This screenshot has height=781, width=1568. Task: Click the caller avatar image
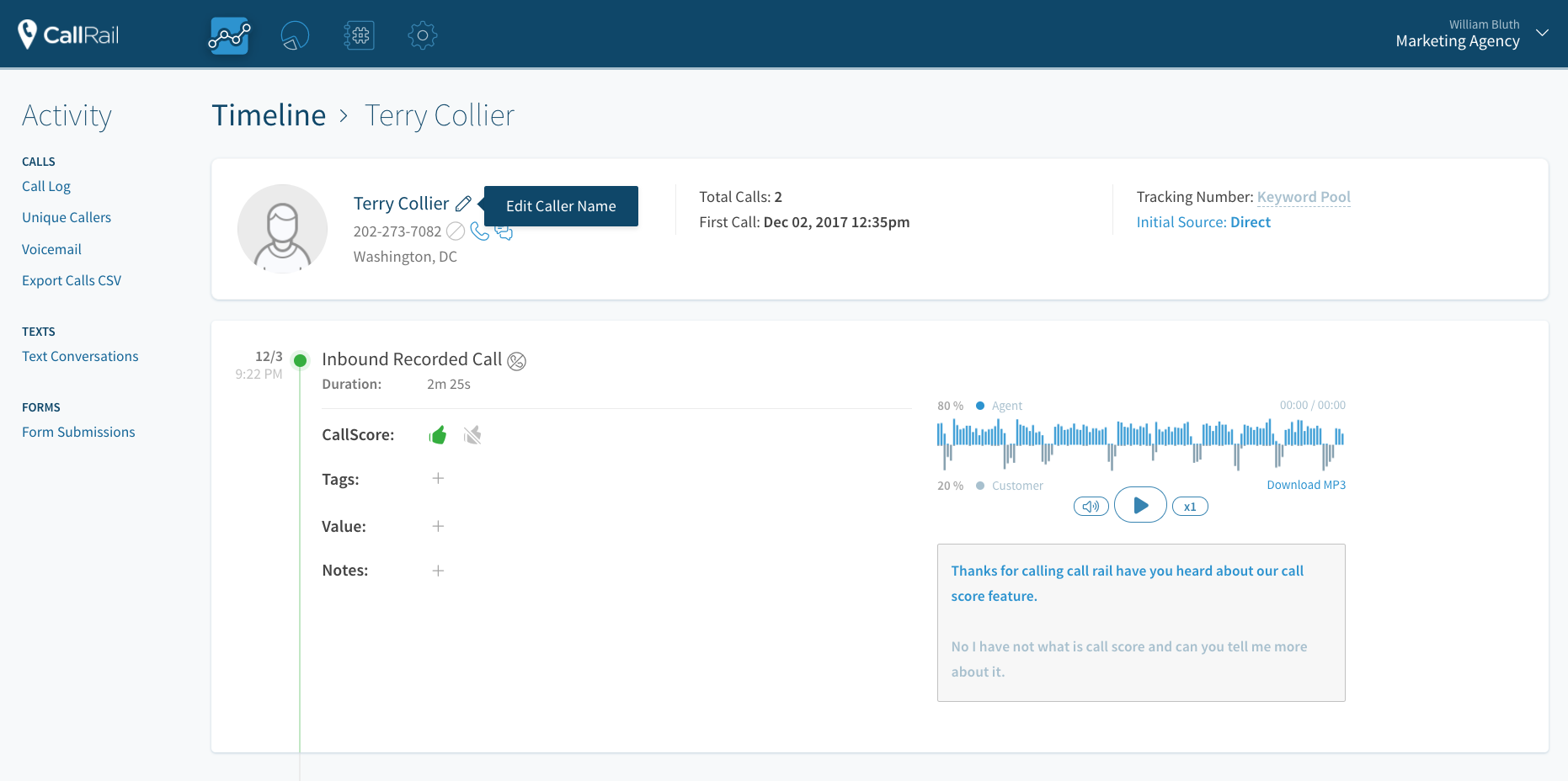(282, 229)
